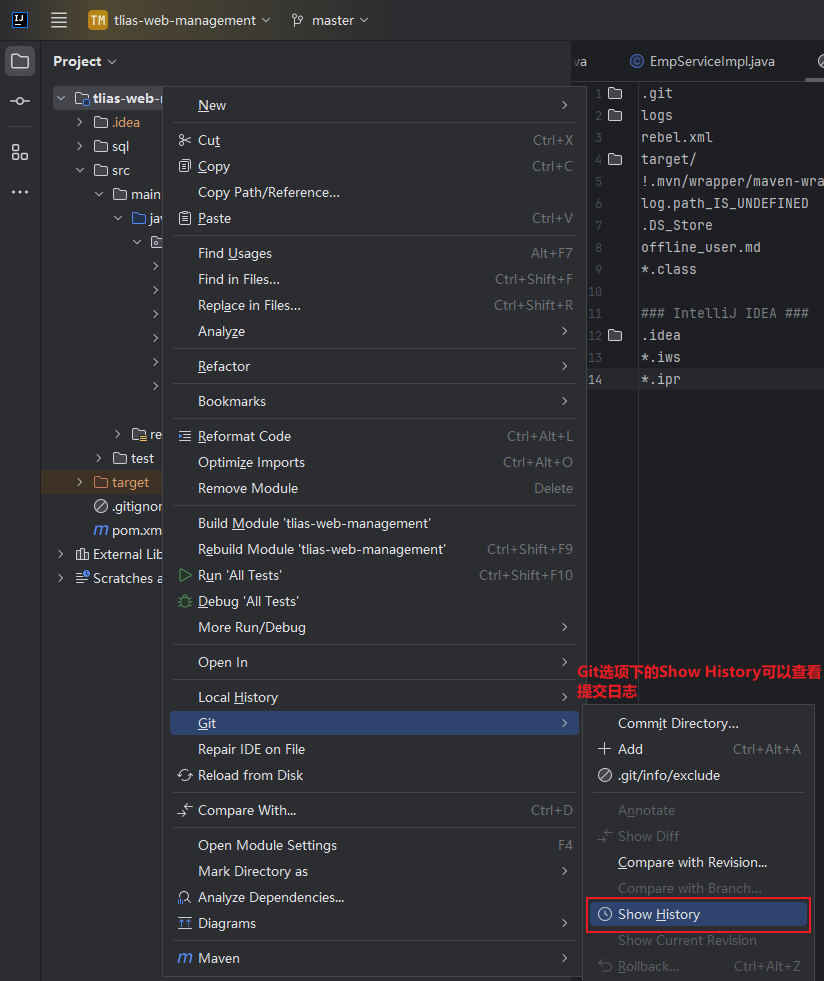Open the Refactor submenu
The image size is (824, 981).
[374, 366]
